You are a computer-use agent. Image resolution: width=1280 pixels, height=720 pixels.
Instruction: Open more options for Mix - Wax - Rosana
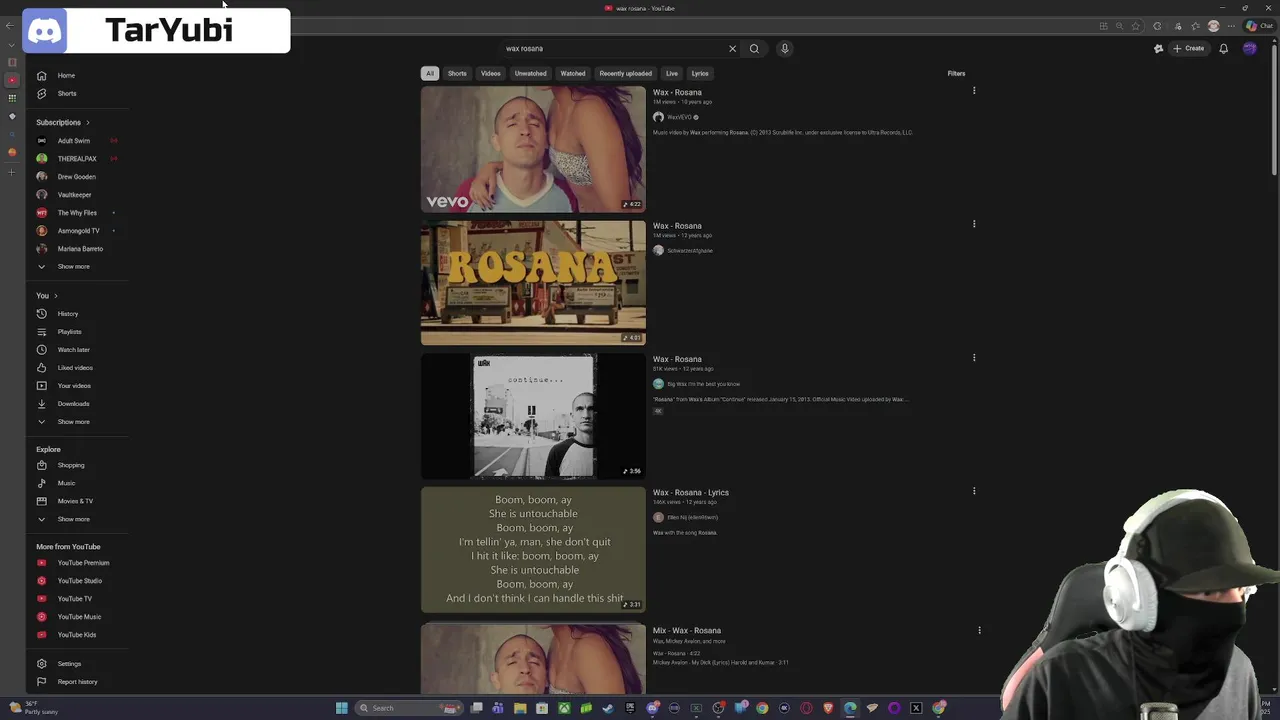tap(979, 630)
